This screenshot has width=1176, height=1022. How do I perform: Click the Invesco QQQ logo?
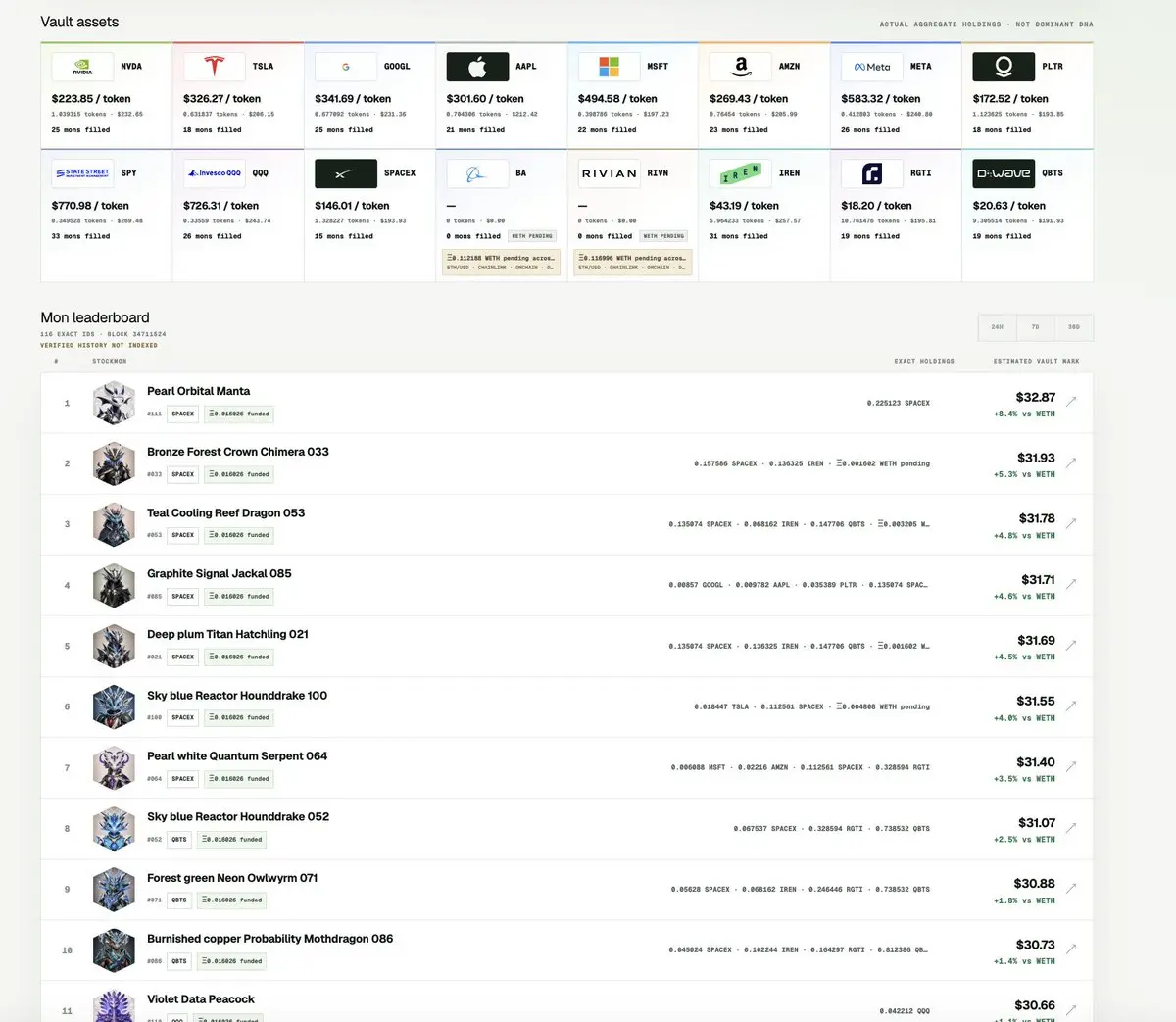point(214,173)
